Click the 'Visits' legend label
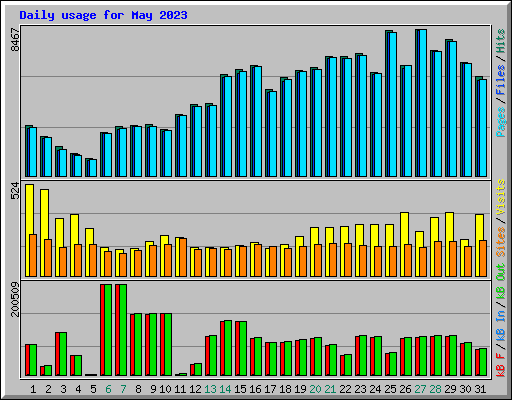The image size is (512, 400). pyautogui.click(x=501, y=197)
